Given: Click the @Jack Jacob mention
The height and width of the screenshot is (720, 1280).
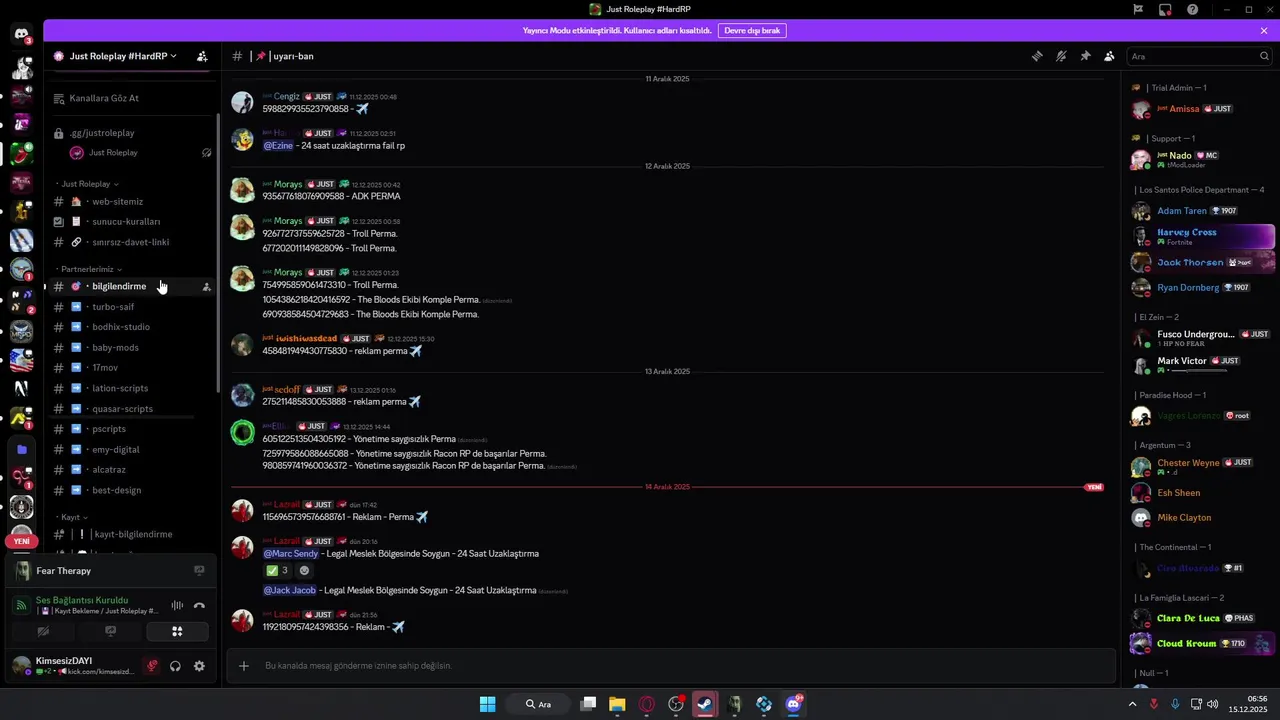Looking at the screenshot, I should pos(289,590).
